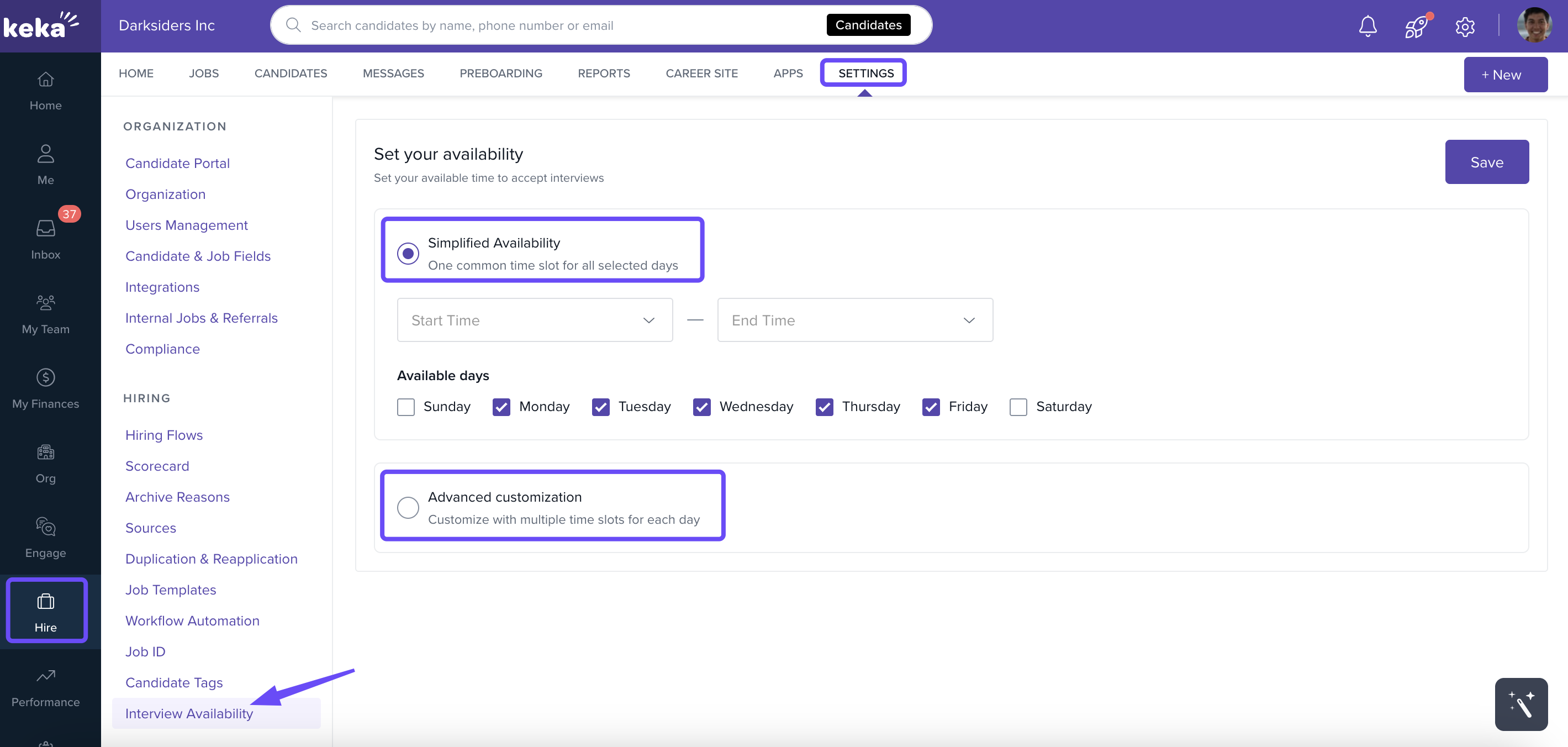
Task: Go to My Finances sidebar icon
Action: click(x=46, y=388)
